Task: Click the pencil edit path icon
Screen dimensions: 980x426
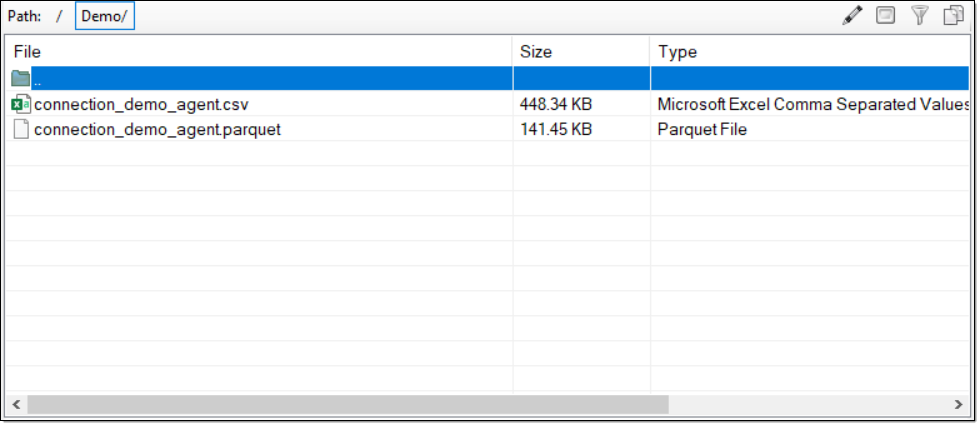Action: (x=852, y=16)
